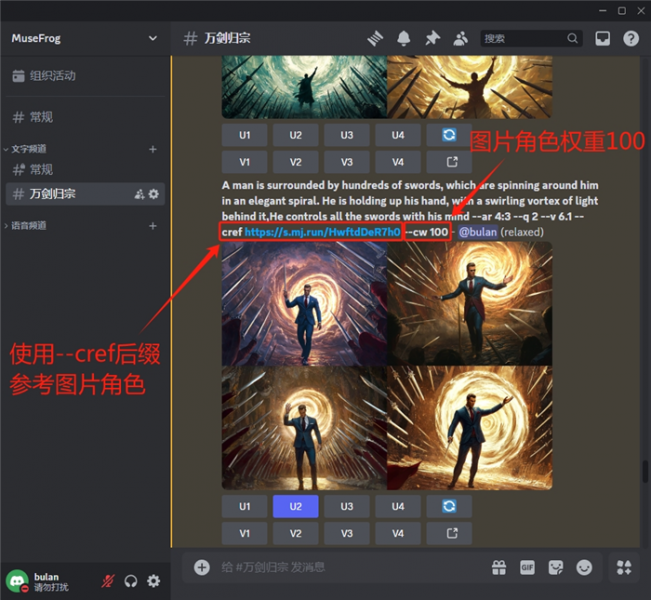
Task: Click V1 in lower button row
Action: 245,533
